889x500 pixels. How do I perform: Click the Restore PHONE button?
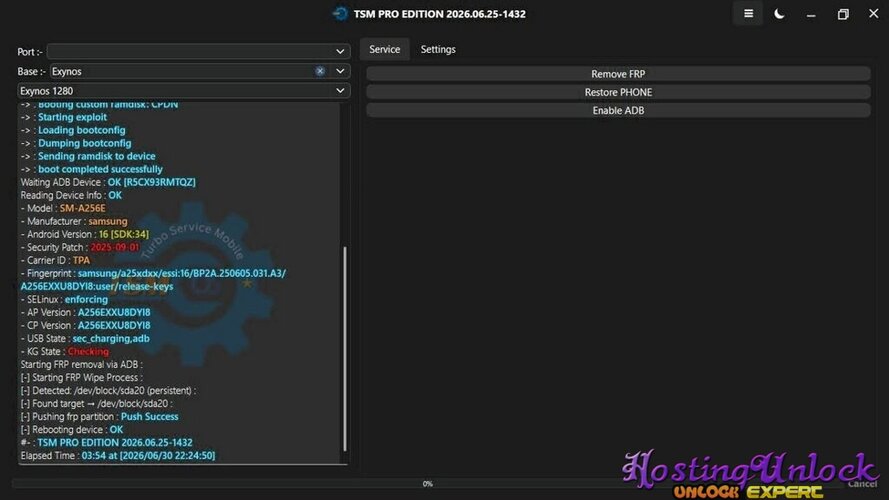(x=618, y=92)
